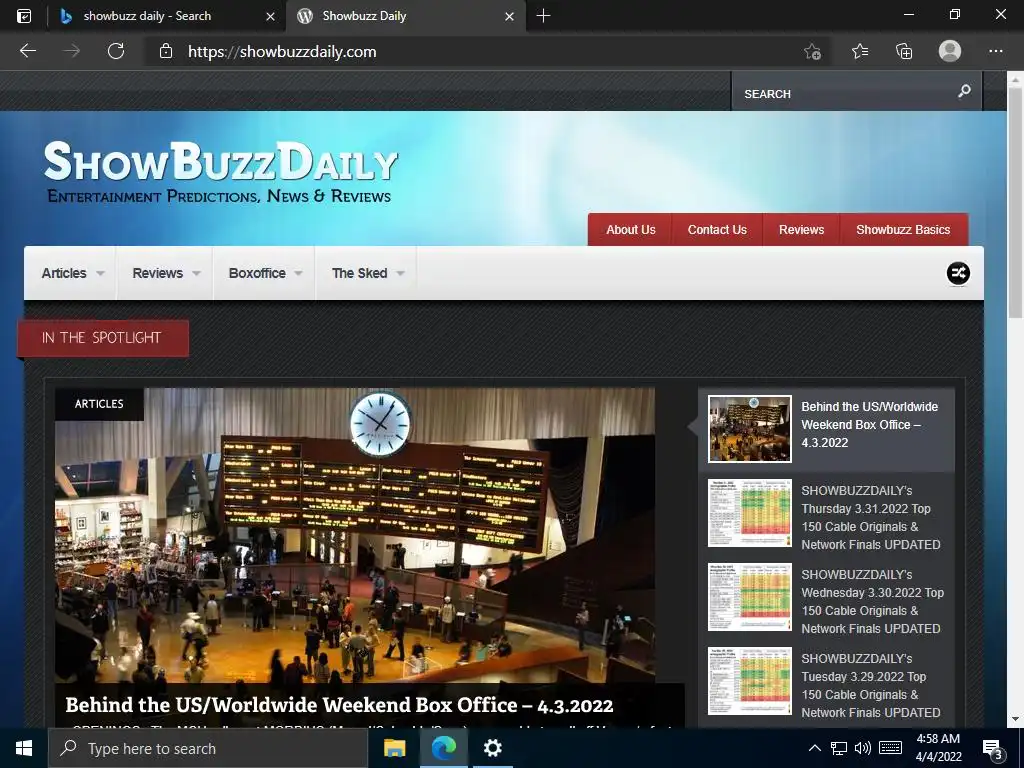Viewport: 1024px width, 768px height.
Task: Open the touch keyboard icon
Action: click(x=890, y=748)
